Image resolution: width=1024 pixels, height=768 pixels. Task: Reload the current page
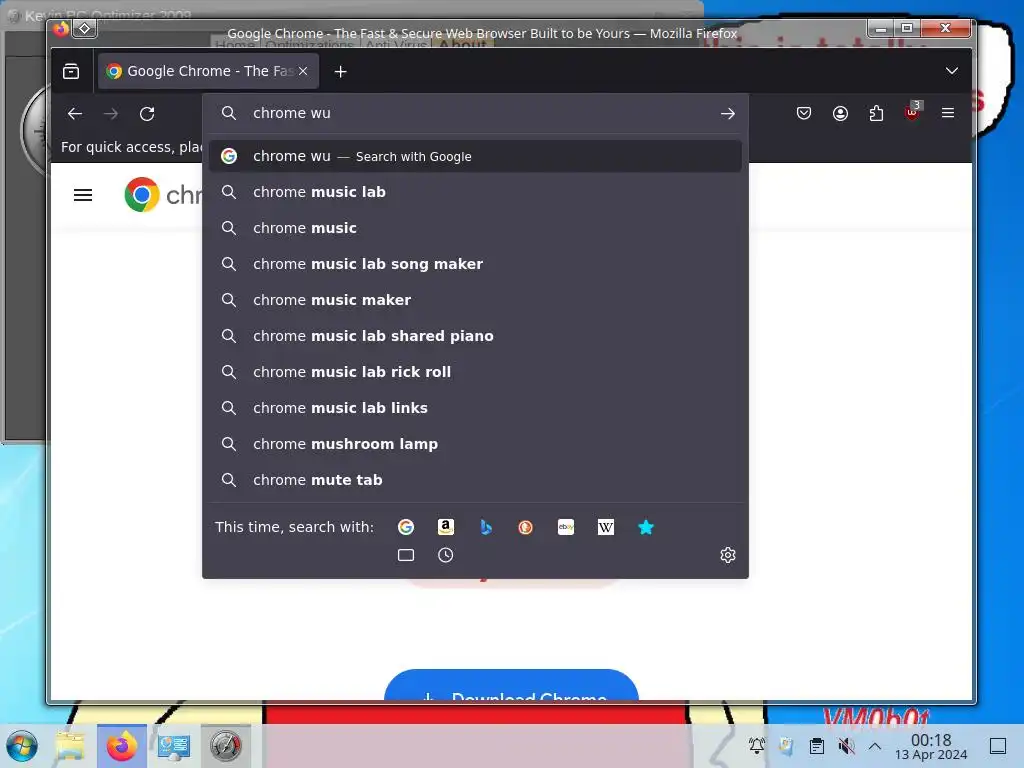[x=148, y=114]
